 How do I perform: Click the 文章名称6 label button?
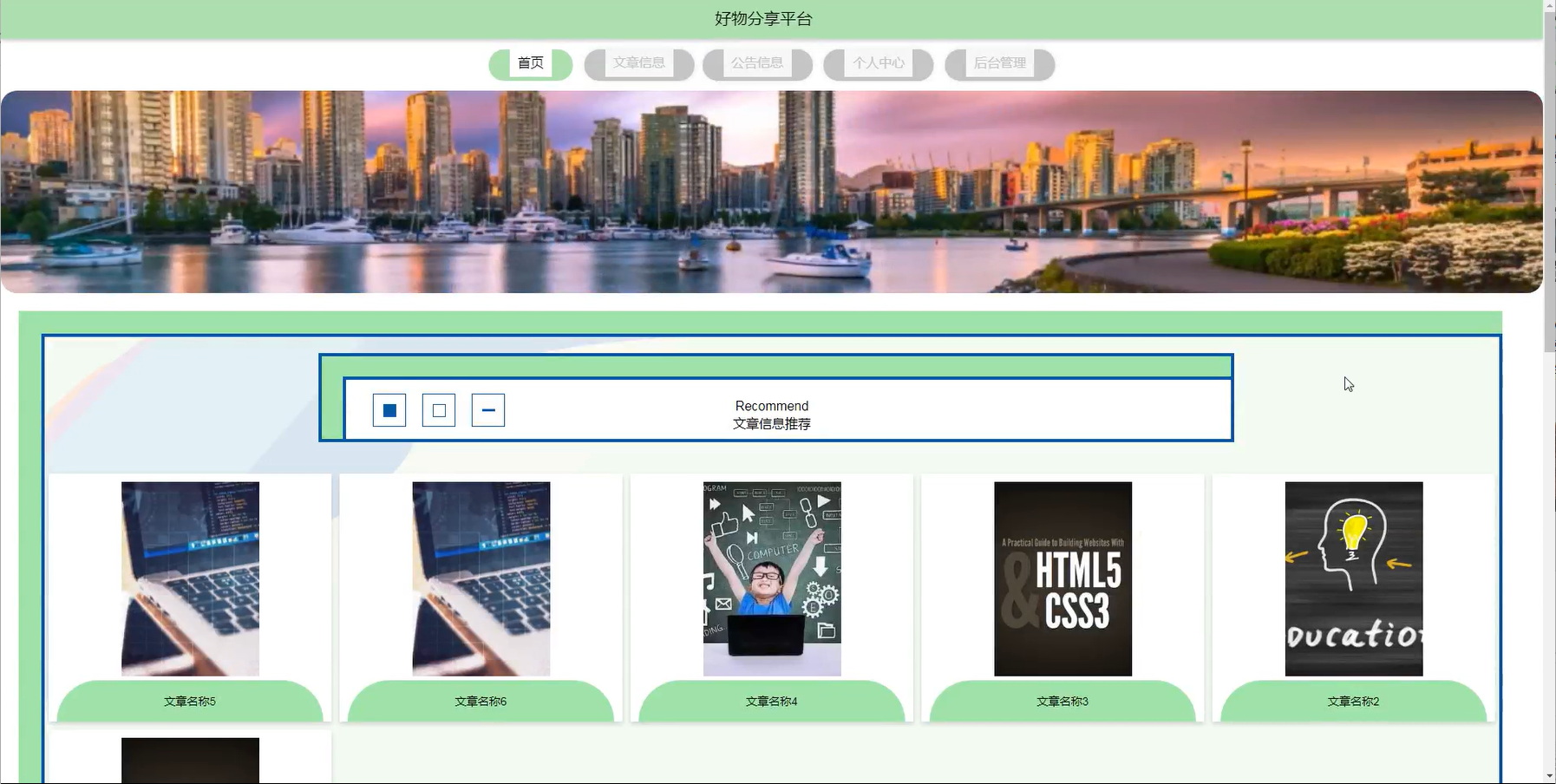coord(481,701)
